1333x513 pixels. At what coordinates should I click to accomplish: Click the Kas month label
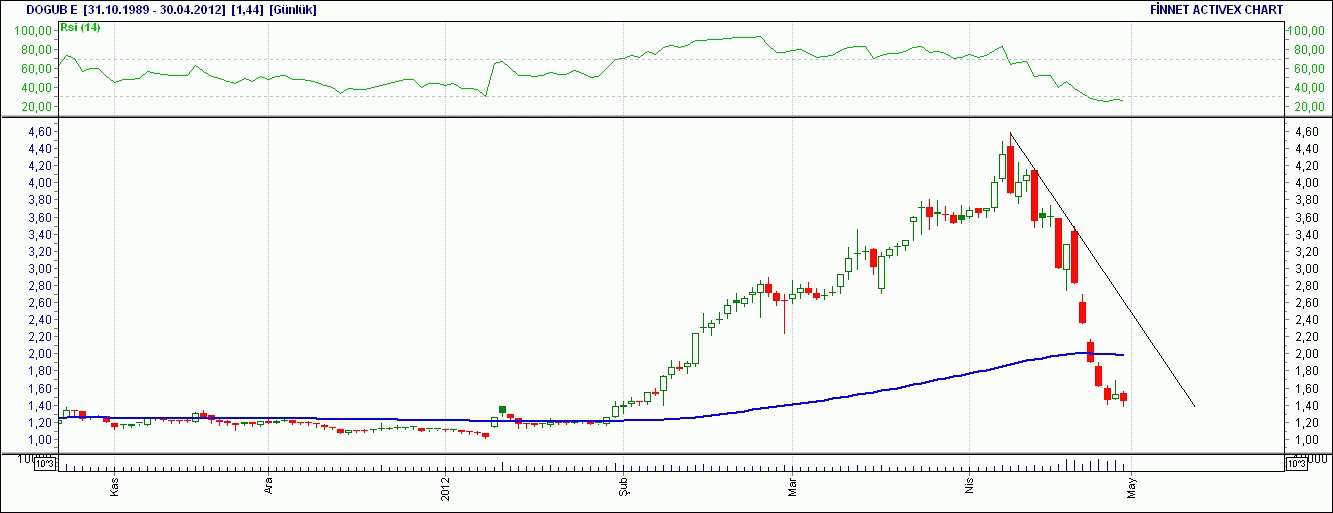(114, 487)
